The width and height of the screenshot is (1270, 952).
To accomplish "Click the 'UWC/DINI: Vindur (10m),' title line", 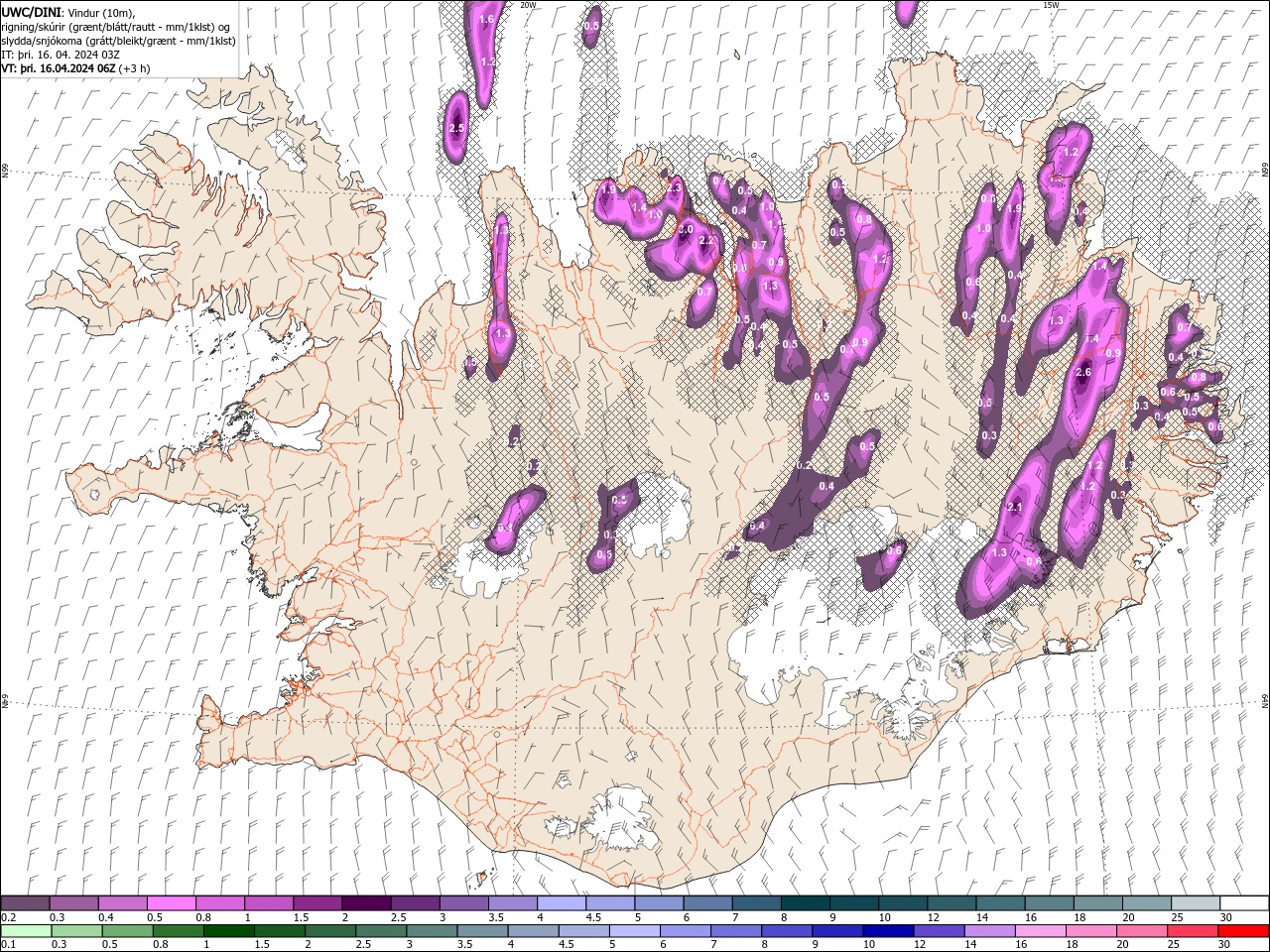I will (68, 12).
